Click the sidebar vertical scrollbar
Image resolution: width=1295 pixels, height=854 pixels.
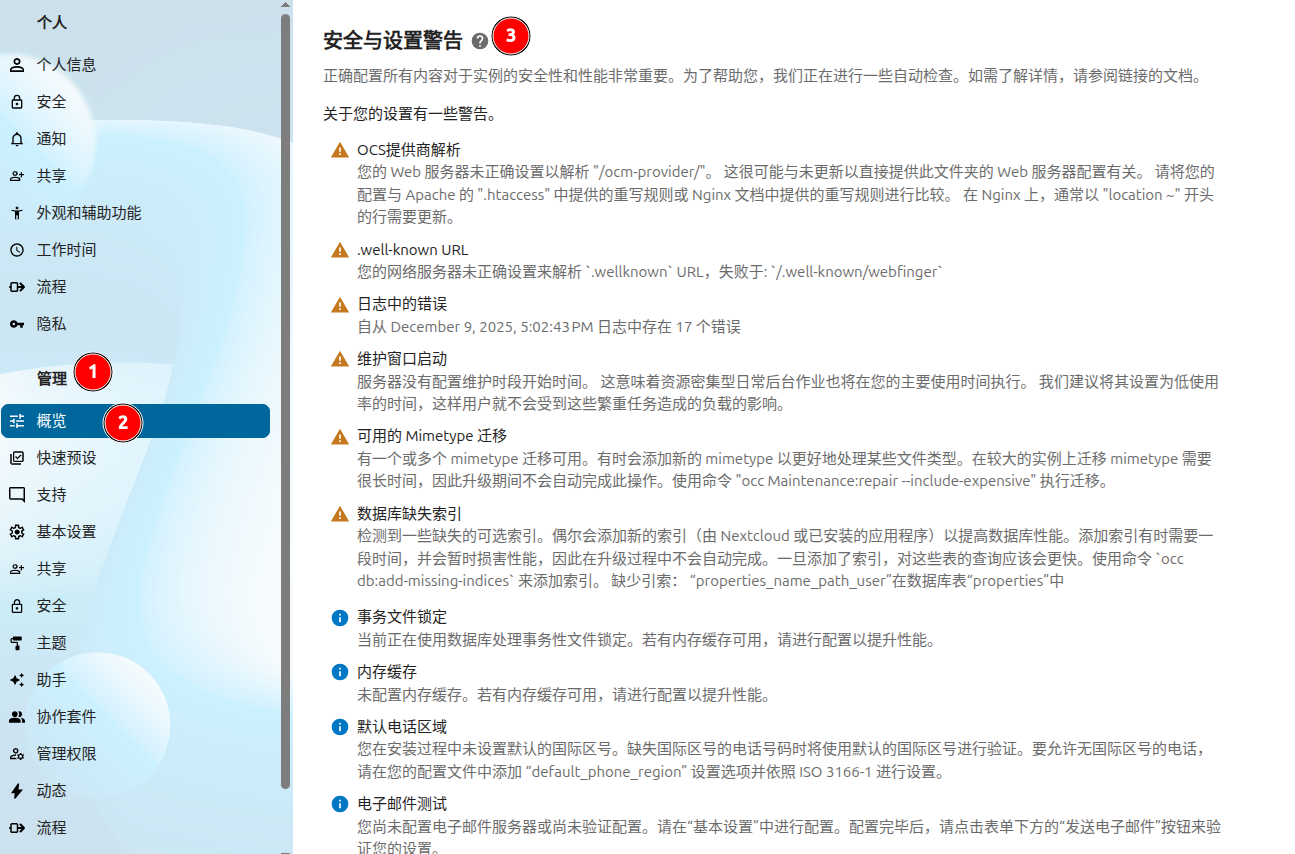click(x=286, y=400)
